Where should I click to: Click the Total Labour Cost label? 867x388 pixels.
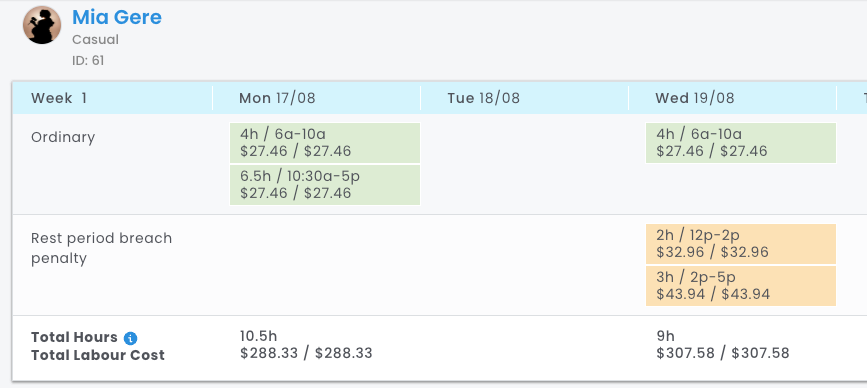pos(98,355)
